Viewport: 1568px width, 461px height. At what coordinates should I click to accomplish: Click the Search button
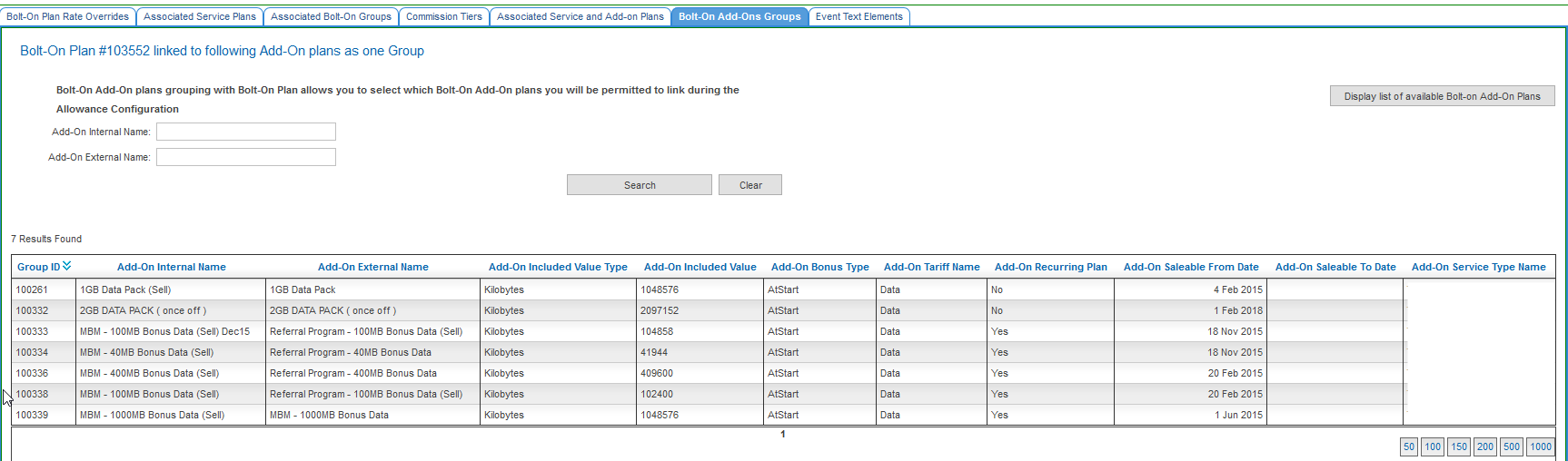pos(639,185)
